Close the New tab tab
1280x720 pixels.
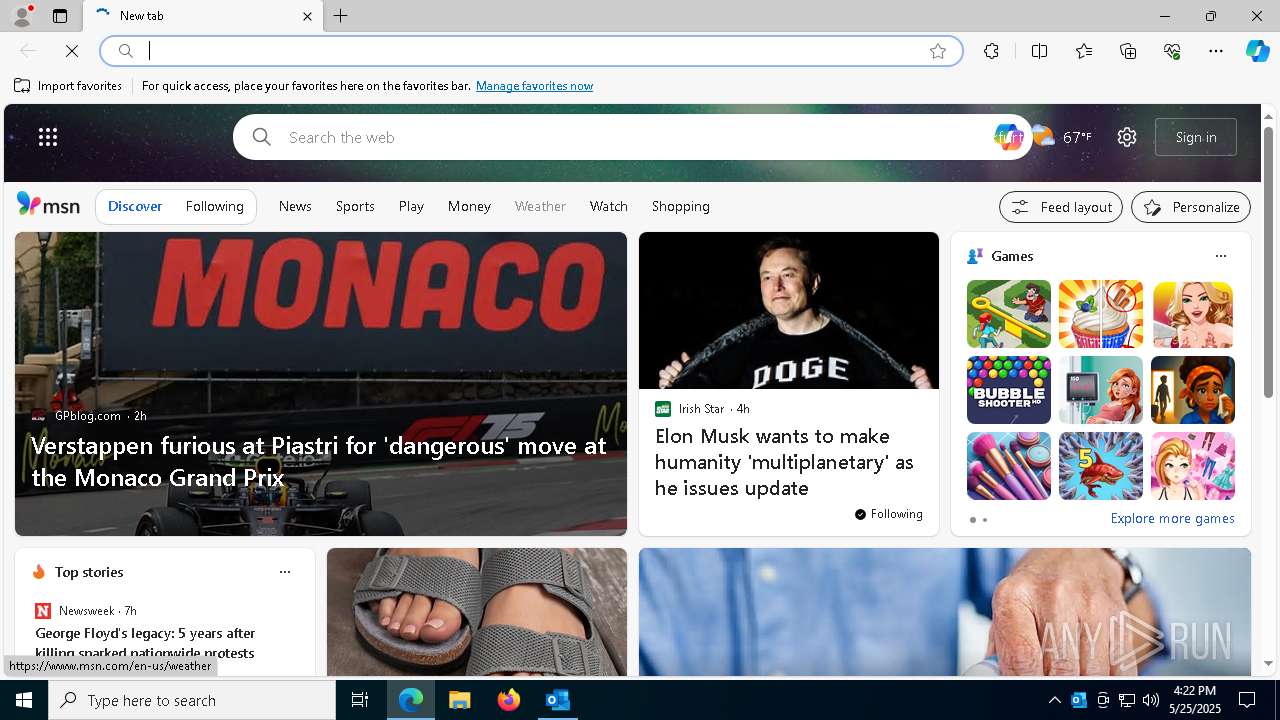(x=307, y=16)
